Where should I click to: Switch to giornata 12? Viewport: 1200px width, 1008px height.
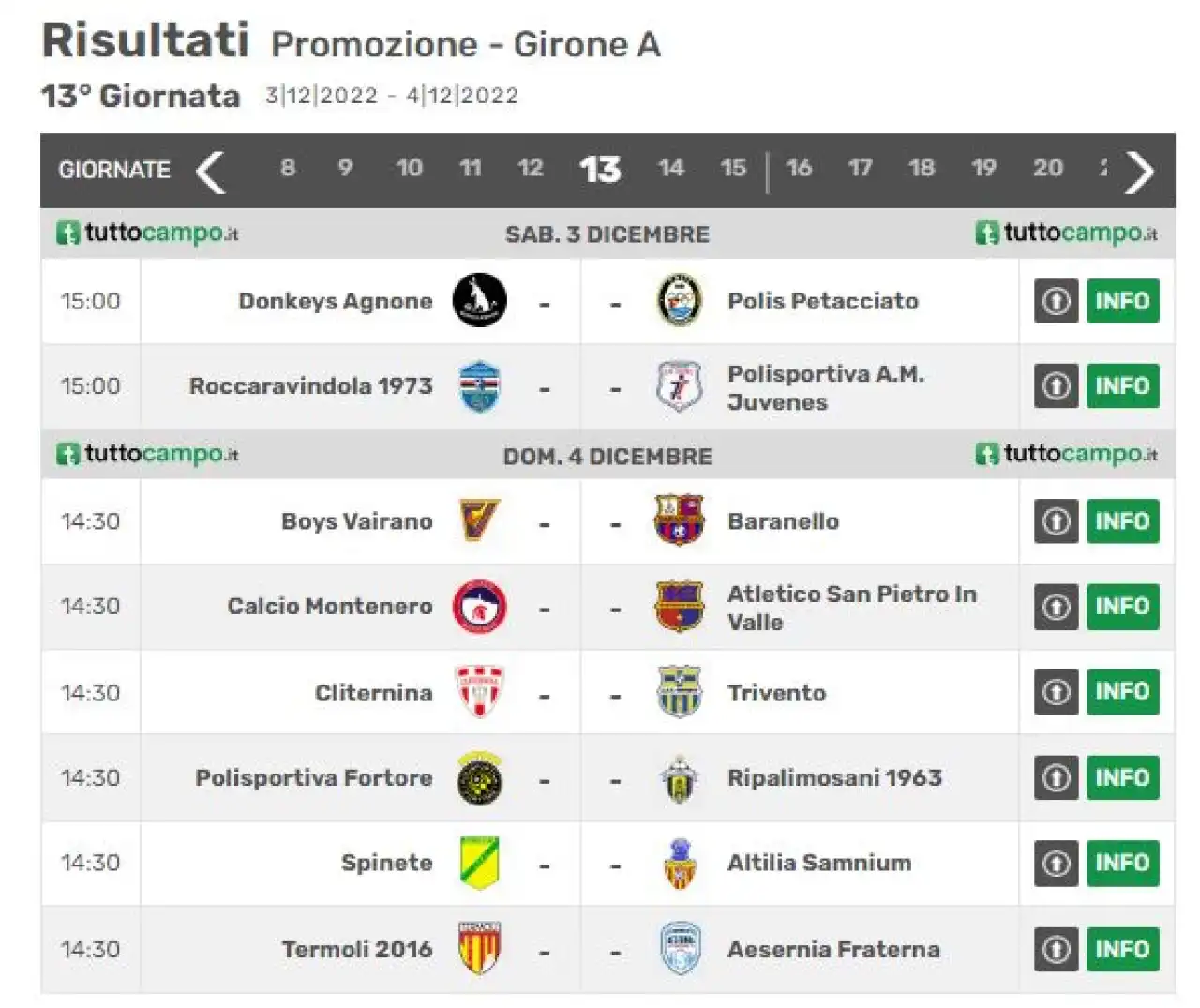click(x=531, y=168)
